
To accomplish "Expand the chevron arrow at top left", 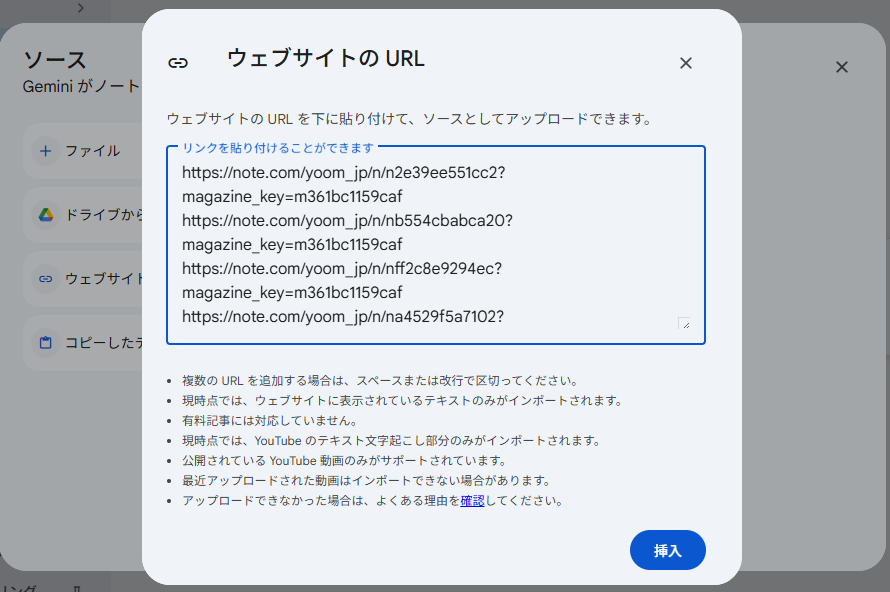I will [x=81, y=8].
